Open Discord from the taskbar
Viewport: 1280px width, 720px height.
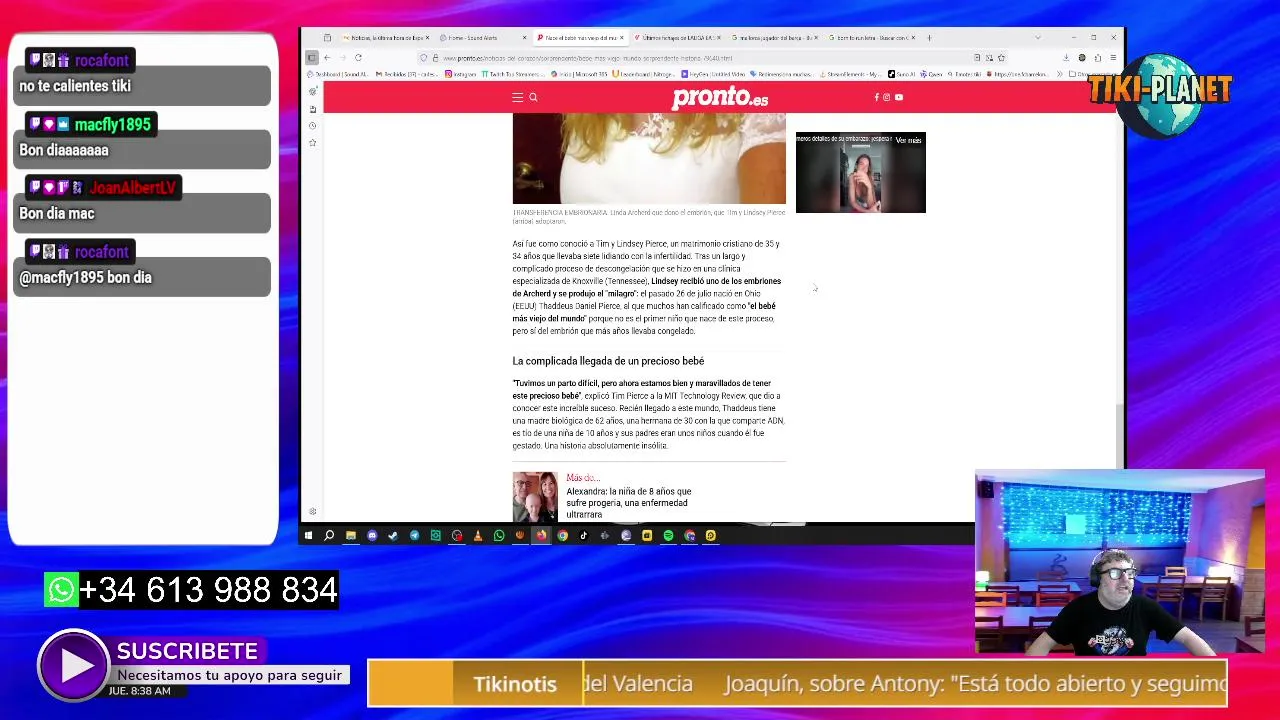pos(372,536)
